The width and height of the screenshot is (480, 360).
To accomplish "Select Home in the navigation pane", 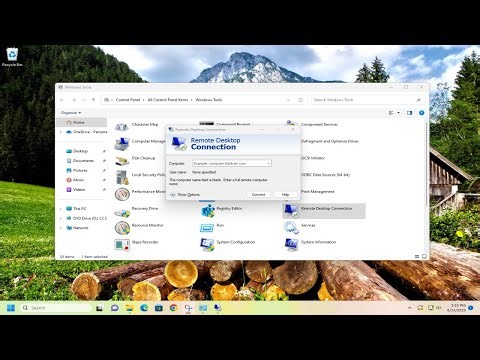I will point(82,122).
